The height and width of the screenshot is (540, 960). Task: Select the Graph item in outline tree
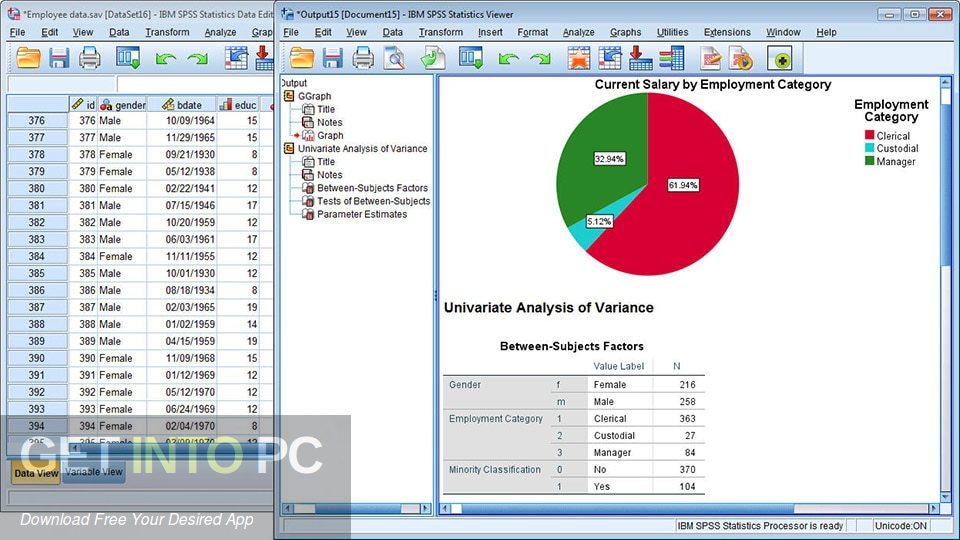330,135
